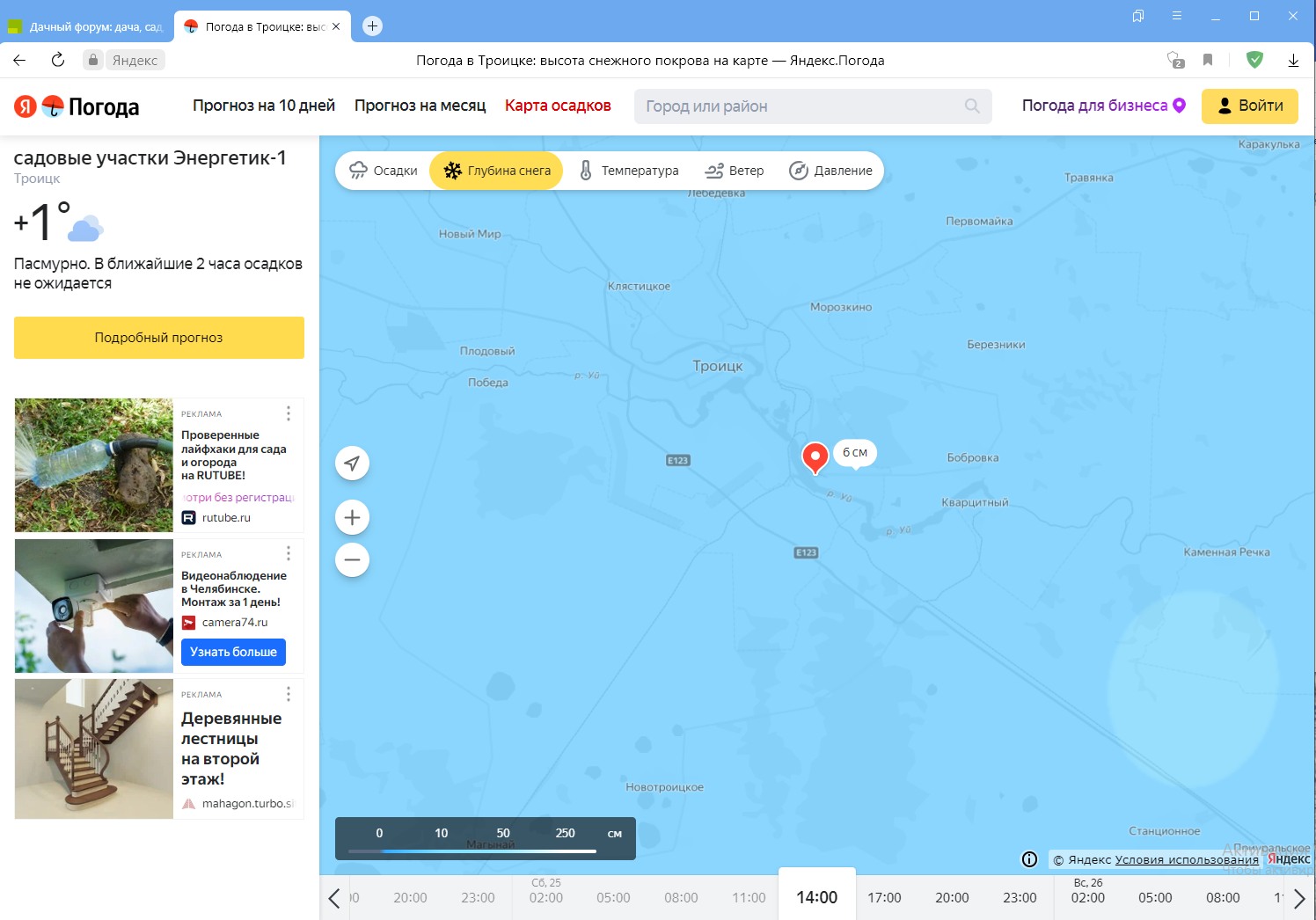Step timeline back with left chevron
Viewport: 1316px width, 920px height.
point(334,898)
